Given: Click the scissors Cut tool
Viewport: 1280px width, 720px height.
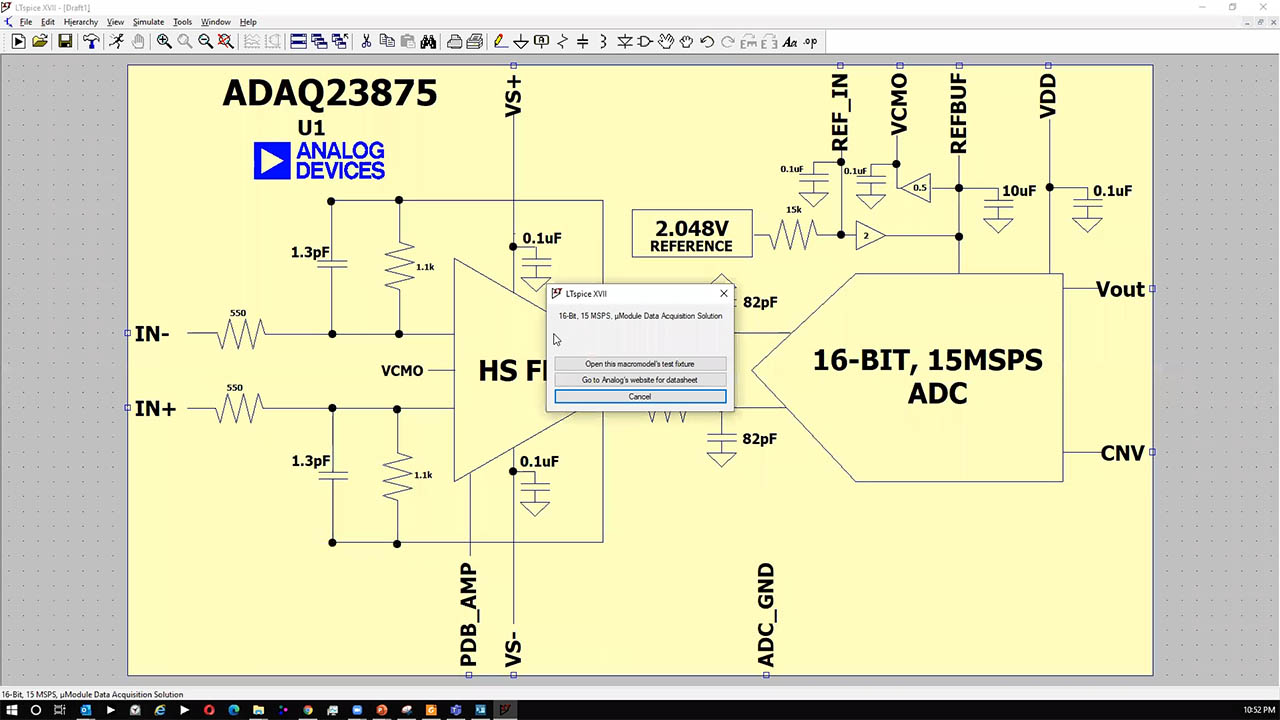Looking at the screenshot, I should click(366, 41).
